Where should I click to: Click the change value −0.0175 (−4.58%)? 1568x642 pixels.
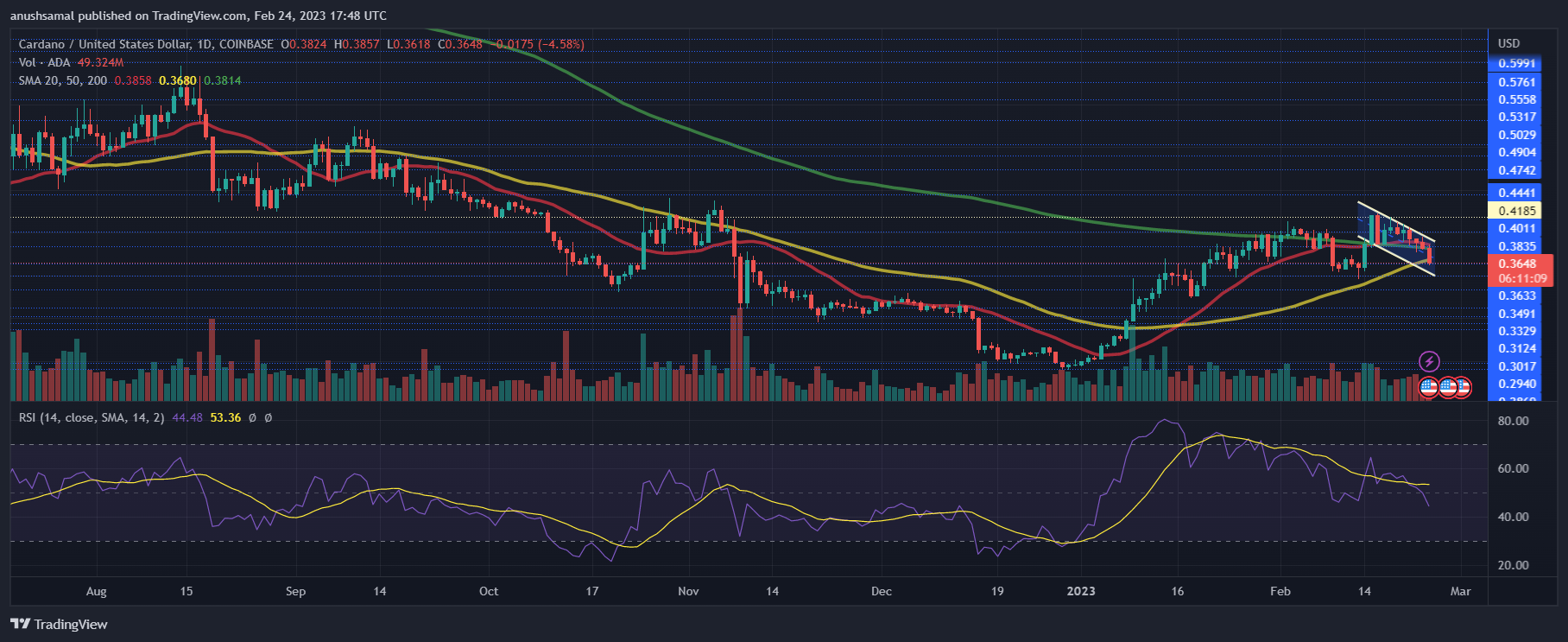[538, 44]
